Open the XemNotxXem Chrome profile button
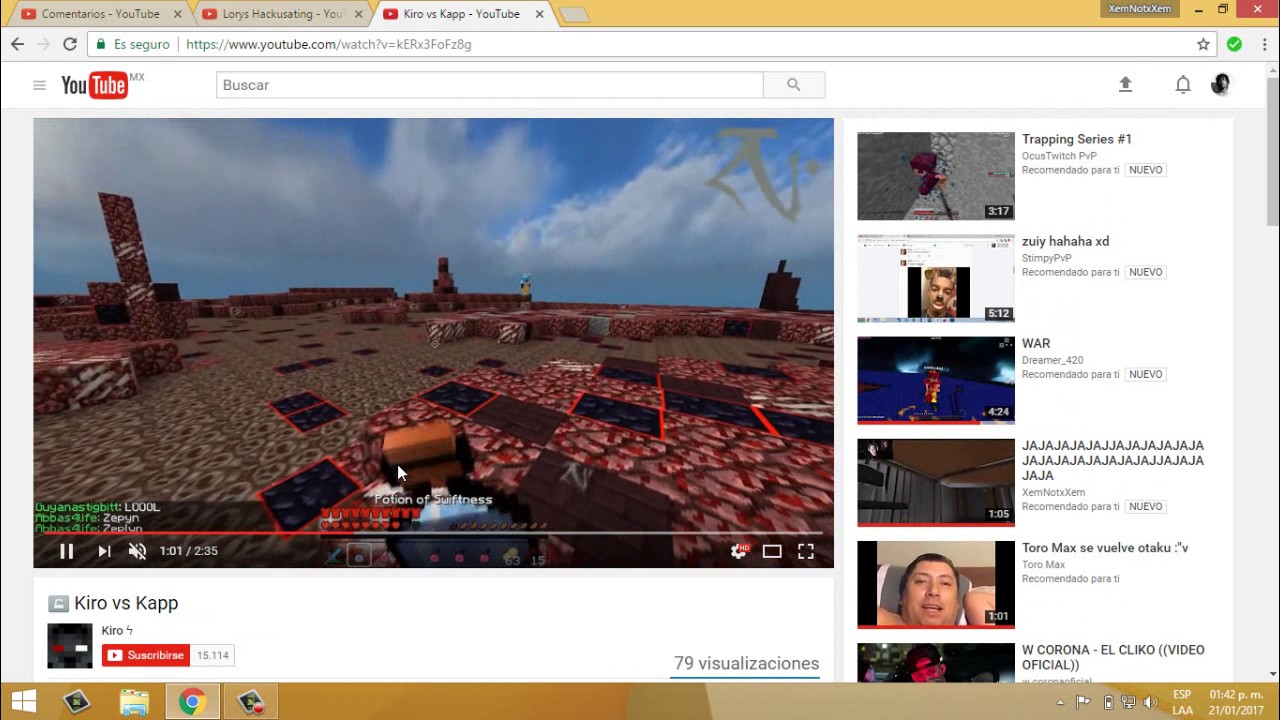1280x720 pixels. tap(1140, 9)
